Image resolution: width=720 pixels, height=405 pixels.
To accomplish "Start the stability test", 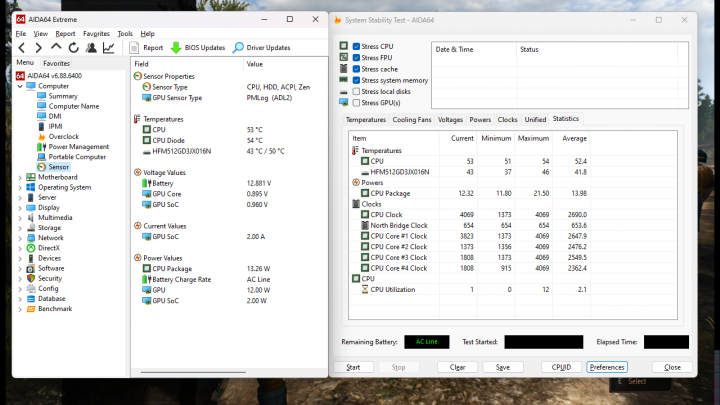I will pyautogui.click(x=353, y=367).
